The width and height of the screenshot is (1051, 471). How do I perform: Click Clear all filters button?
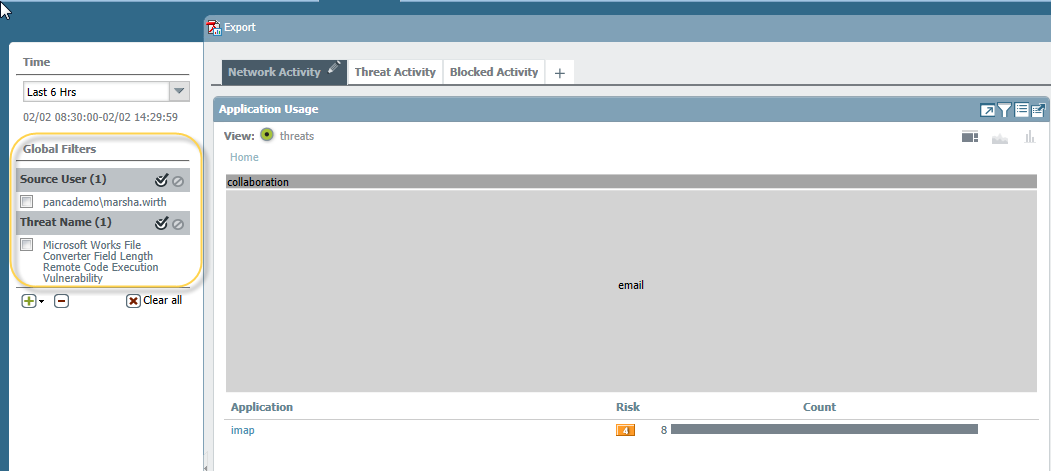tap(153, 301)
